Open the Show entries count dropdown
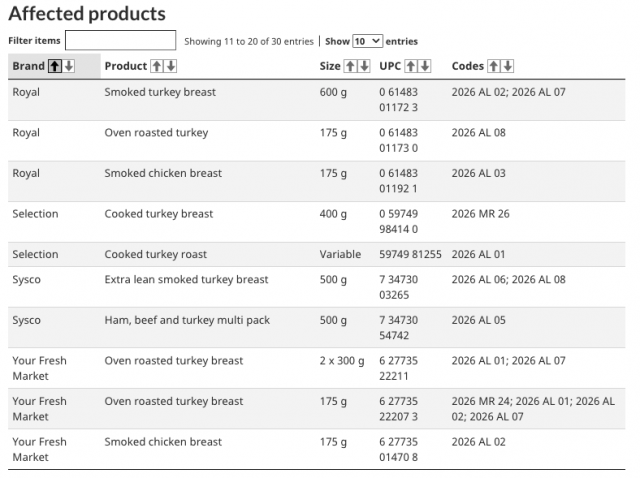This screenshot has height=478, width=640. tap(367, 41)
